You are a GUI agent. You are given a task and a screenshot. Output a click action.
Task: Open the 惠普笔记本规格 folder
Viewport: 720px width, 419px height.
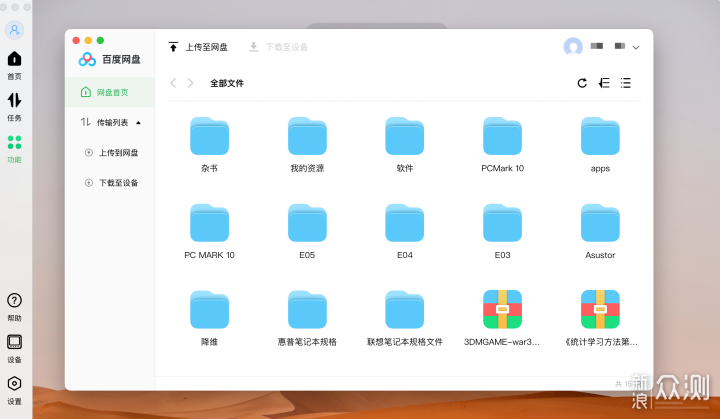pos(307,310)
